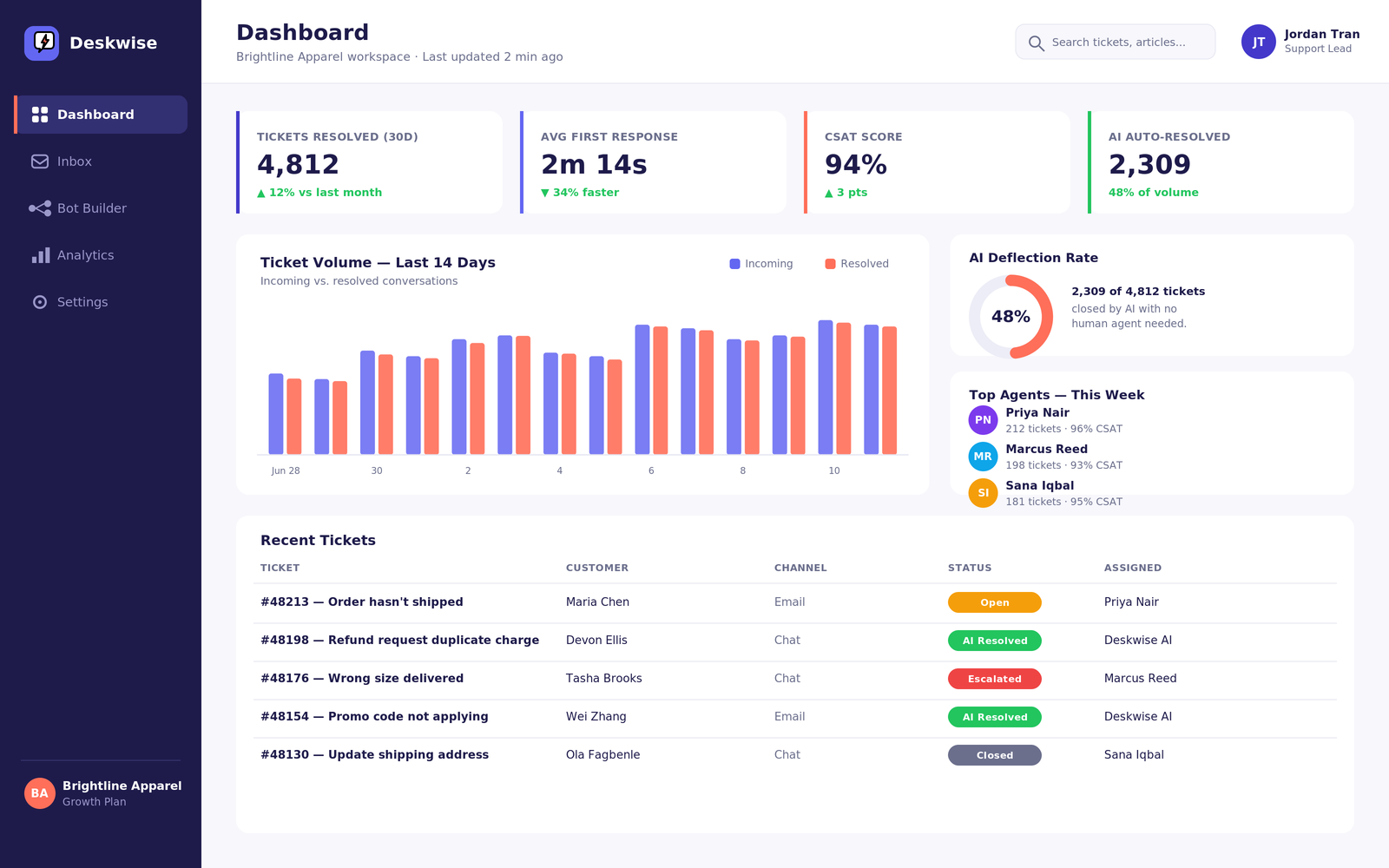Viewport: 1389px width, 868px height.
Task: Click customer name Maria Chen
Action: coord(597,602)
